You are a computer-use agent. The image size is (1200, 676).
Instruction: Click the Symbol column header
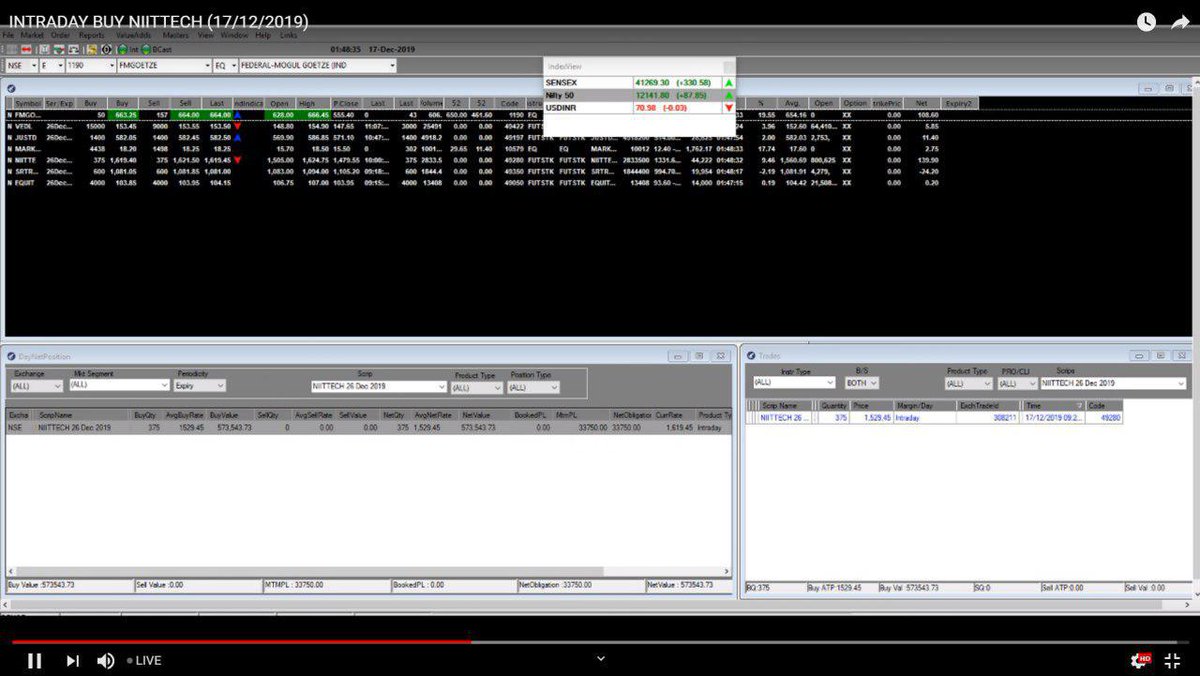click(28, 103)
